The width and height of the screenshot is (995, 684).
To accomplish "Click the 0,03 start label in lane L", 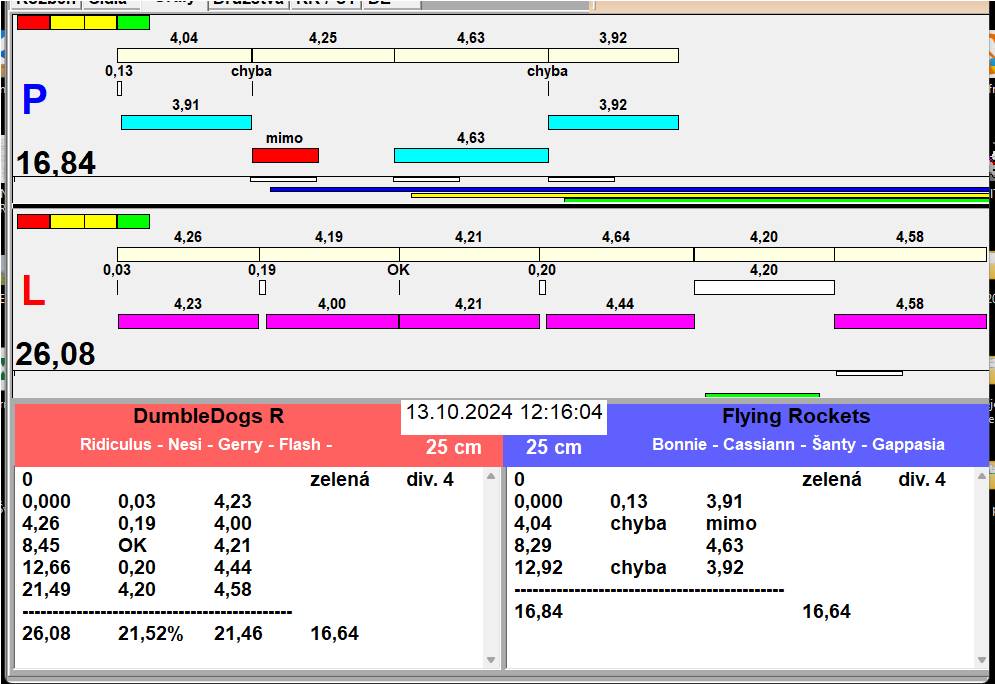I will click(117, 270).
